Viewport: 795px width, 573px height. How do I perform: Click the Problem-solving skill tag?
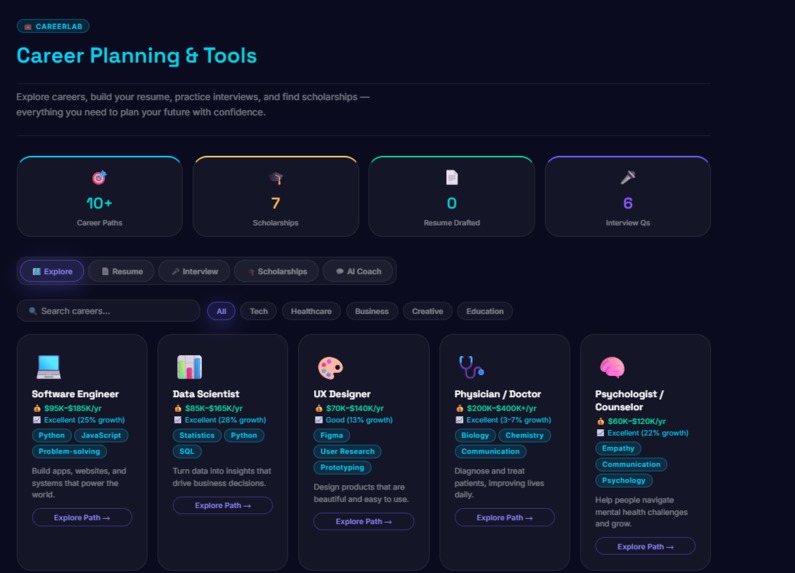(69, 451)
